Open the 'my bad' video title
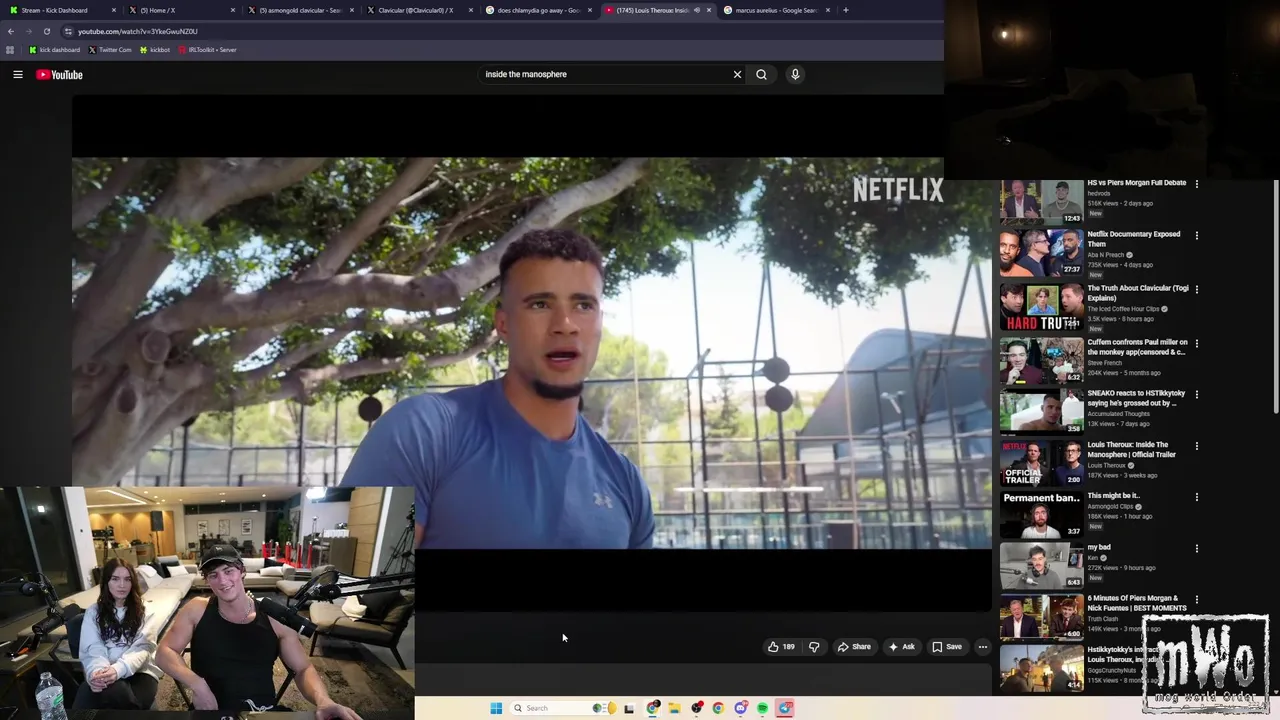This screenshot has width=1280, height=720. [x=1099, y=547]
